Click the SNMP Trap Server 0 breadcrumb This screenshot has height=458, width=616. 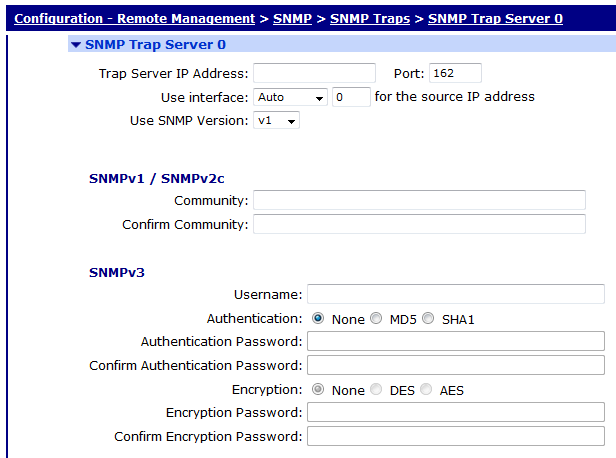click(x=495, y=18)
